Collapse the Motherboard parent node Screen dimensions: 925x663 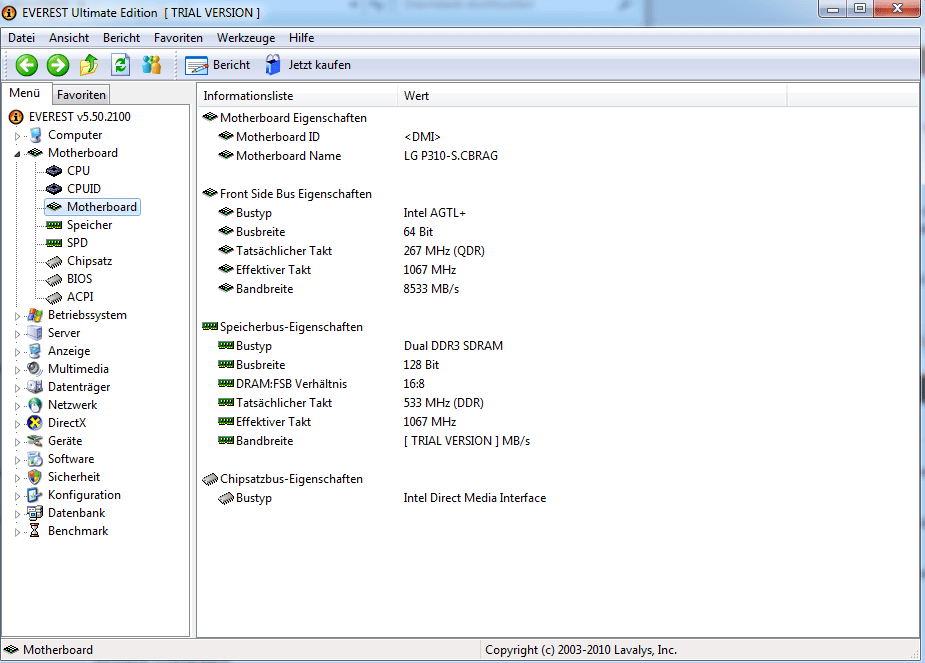click(x=17, y=154)
